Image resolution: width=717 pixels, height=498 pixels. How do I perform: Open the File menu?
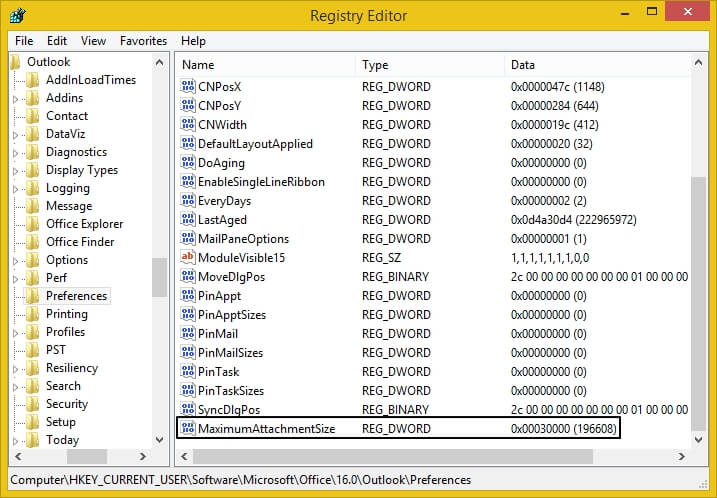point(24,41)
